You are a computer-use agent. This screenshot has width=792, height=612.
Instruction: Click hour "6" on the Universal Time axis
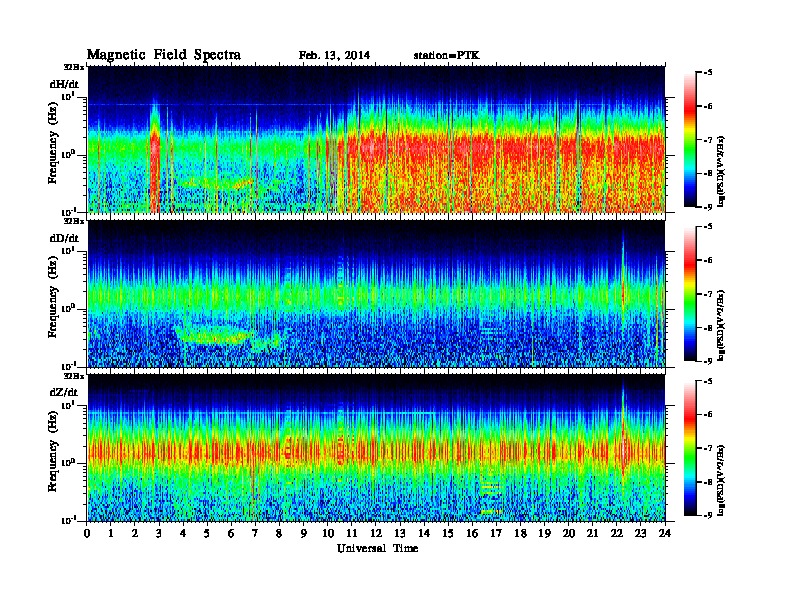231,534
